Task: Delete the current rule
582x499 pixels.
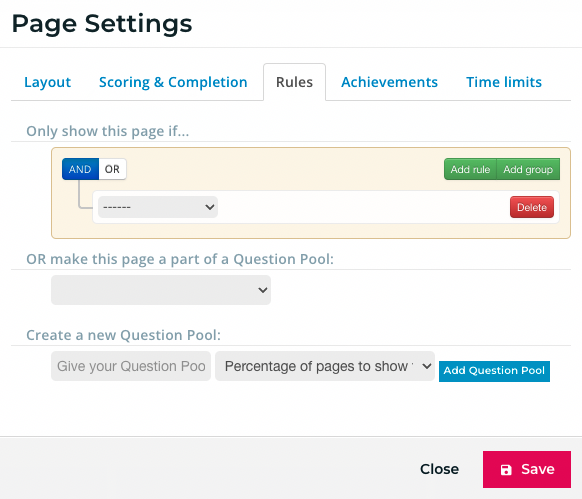Action: [x=532, y=207]
